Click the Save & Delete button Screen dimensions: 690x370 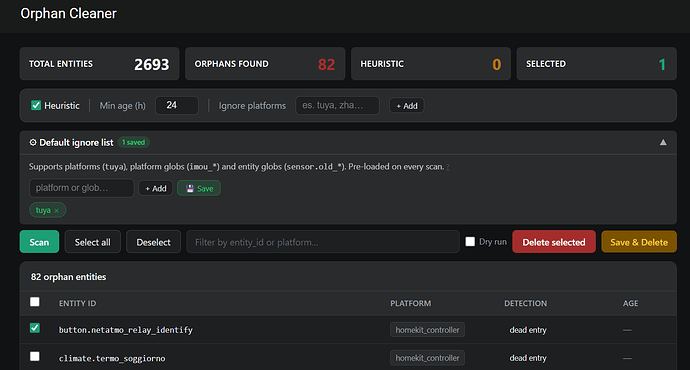pyautogui.click(x=639, y=242)
